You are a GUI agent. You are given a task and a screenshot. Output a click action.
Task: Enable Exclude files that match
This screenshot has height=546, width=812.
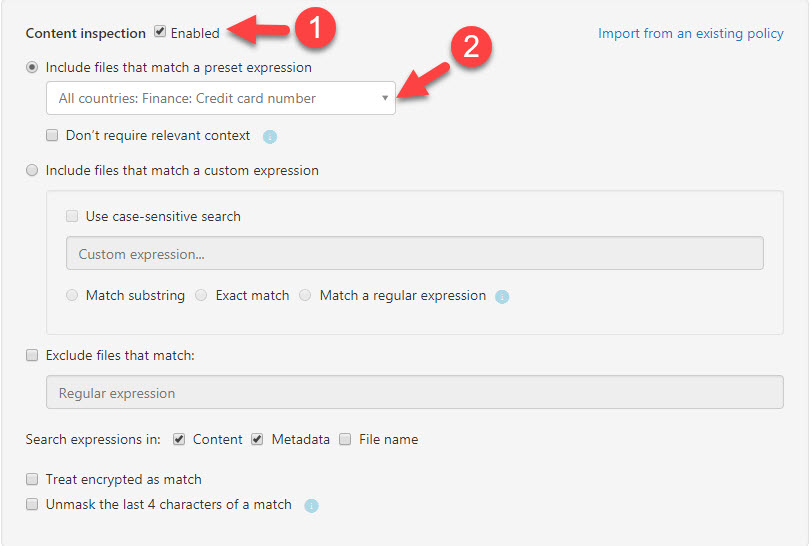click(32, 355)
